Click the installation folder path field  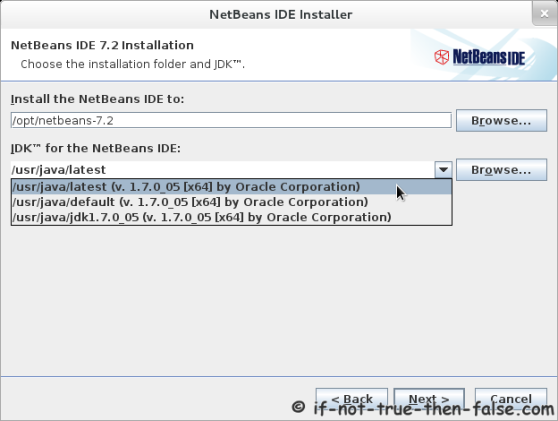[231, 121]
